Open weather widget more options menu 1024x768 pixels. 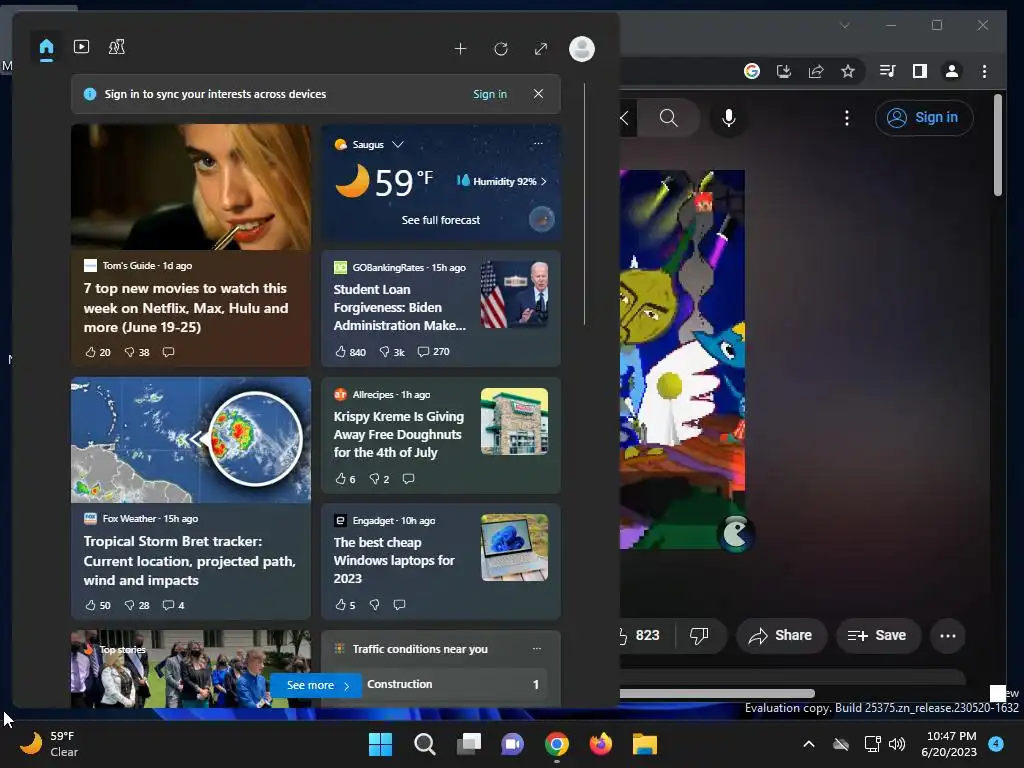(x=538, y=144)
